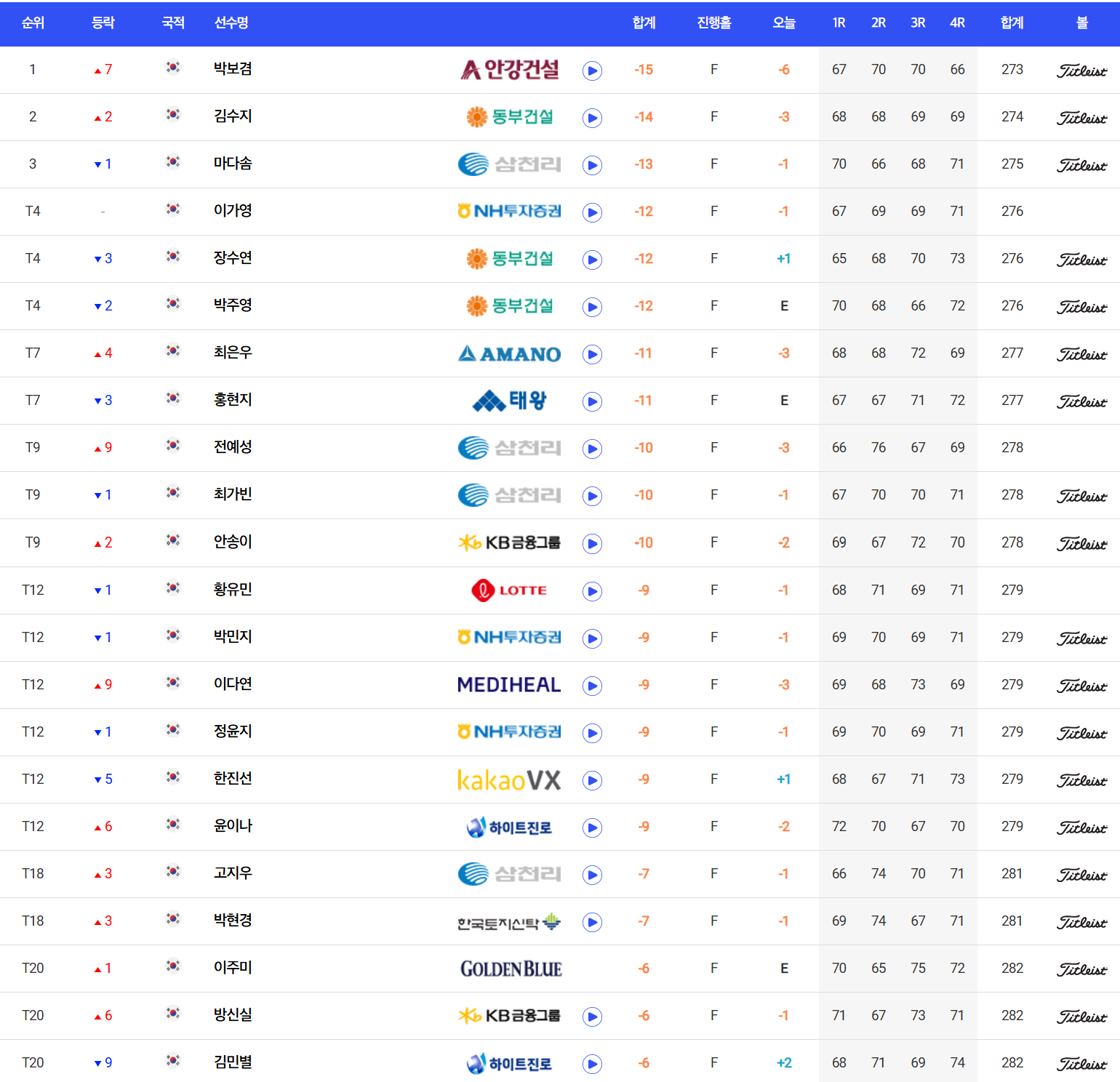This screenshot has width=1120, height=1082.
Task: Play video for 박민지 row
Action: [x=592, y=638]
